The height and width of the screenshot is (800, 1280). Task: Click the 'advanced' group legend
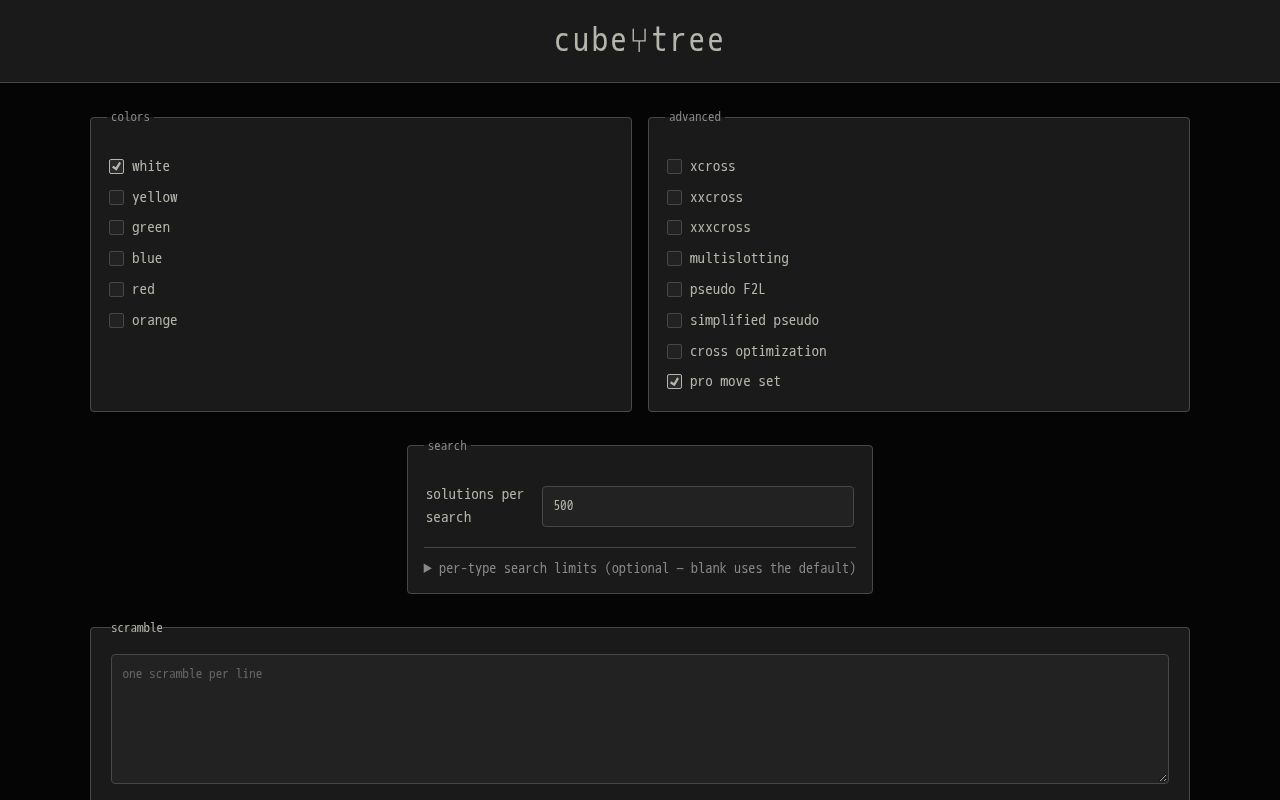coord(695,117)
